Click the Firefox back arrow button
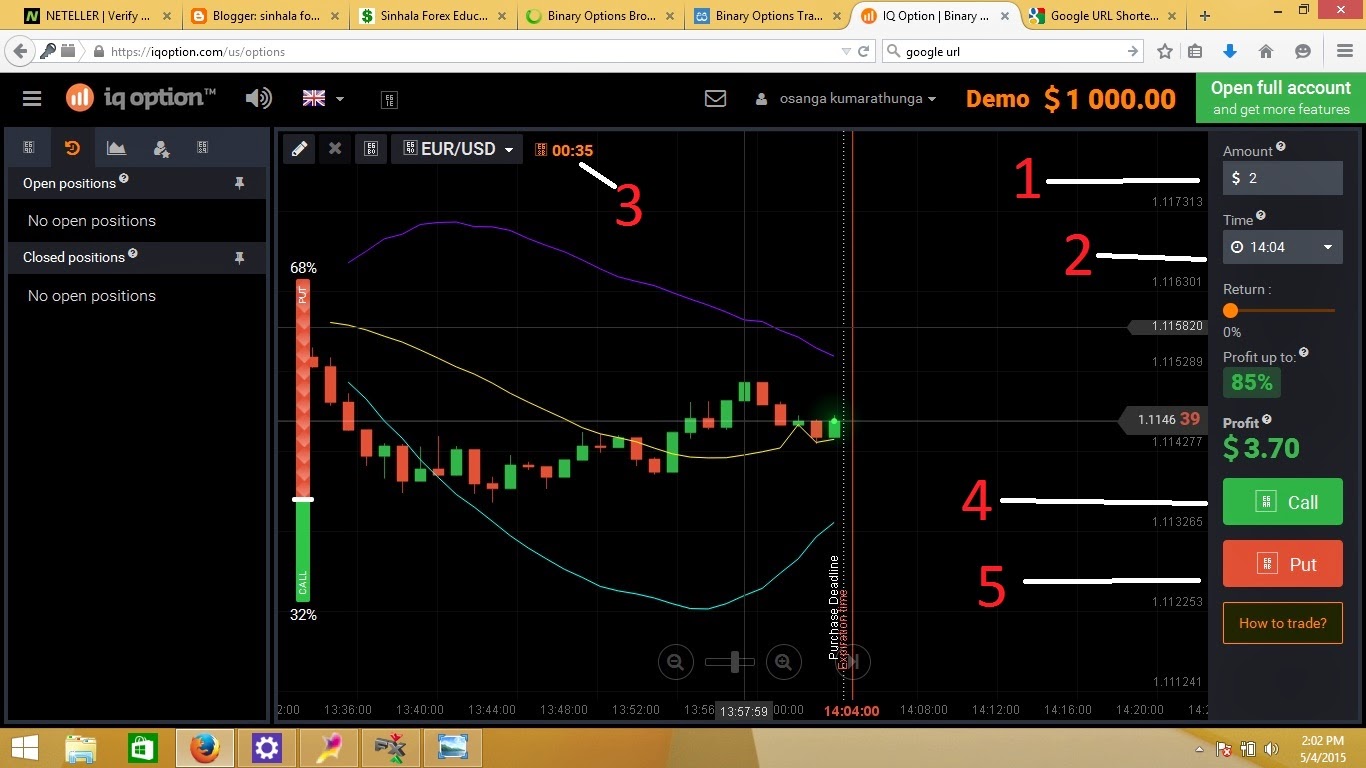 [19, 51]
